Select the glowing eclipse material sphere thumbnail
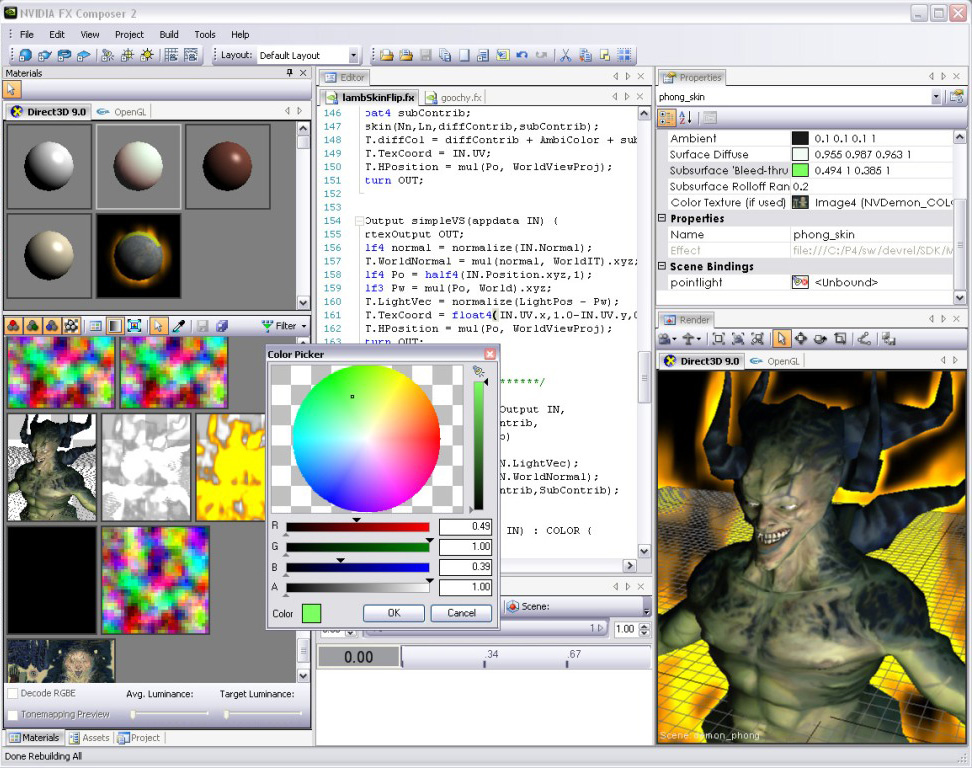This screenshot has width=972, height=768. tap(139, 255)
